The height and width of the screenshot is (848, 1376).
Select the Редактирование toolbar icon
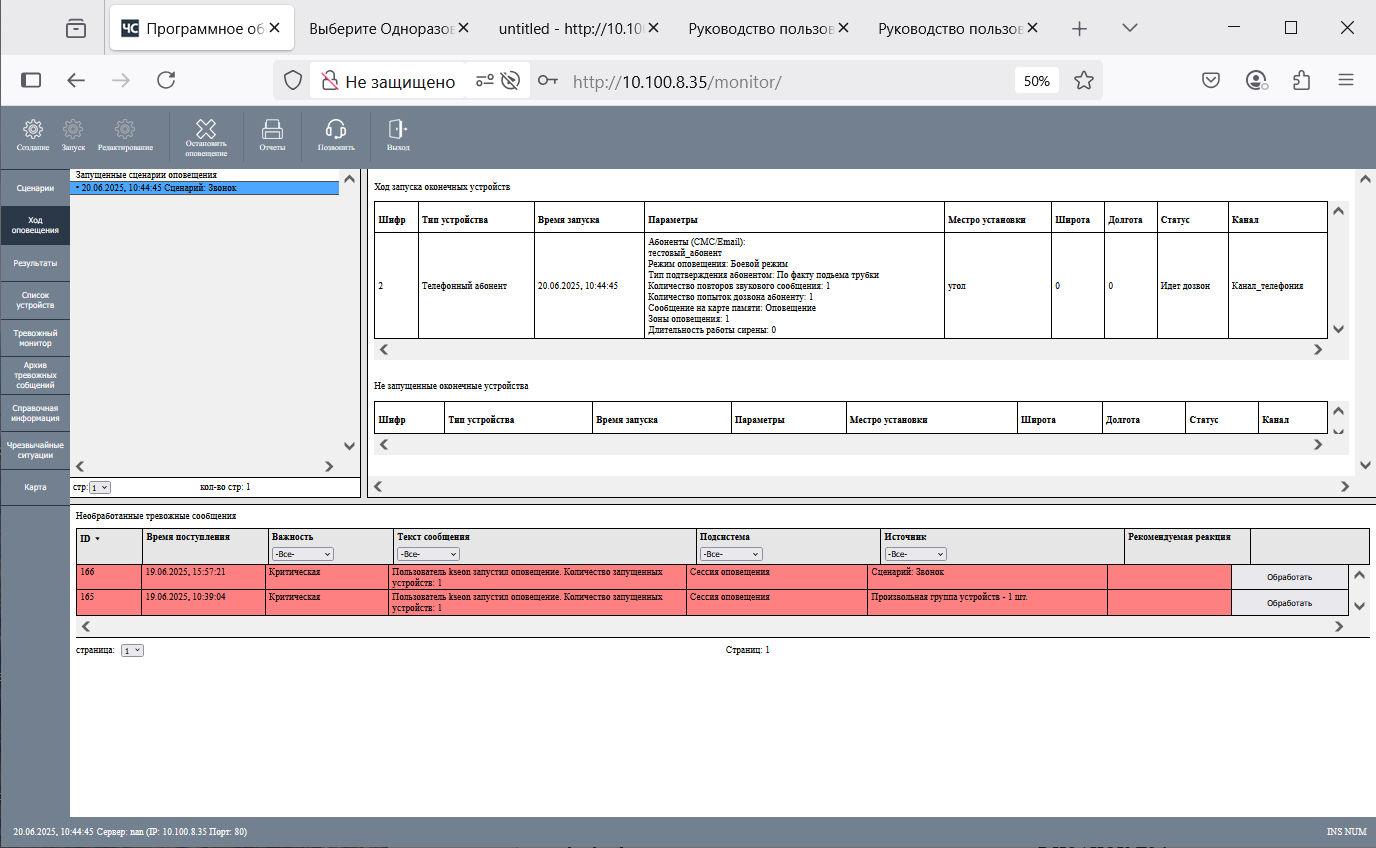point(125,135)
